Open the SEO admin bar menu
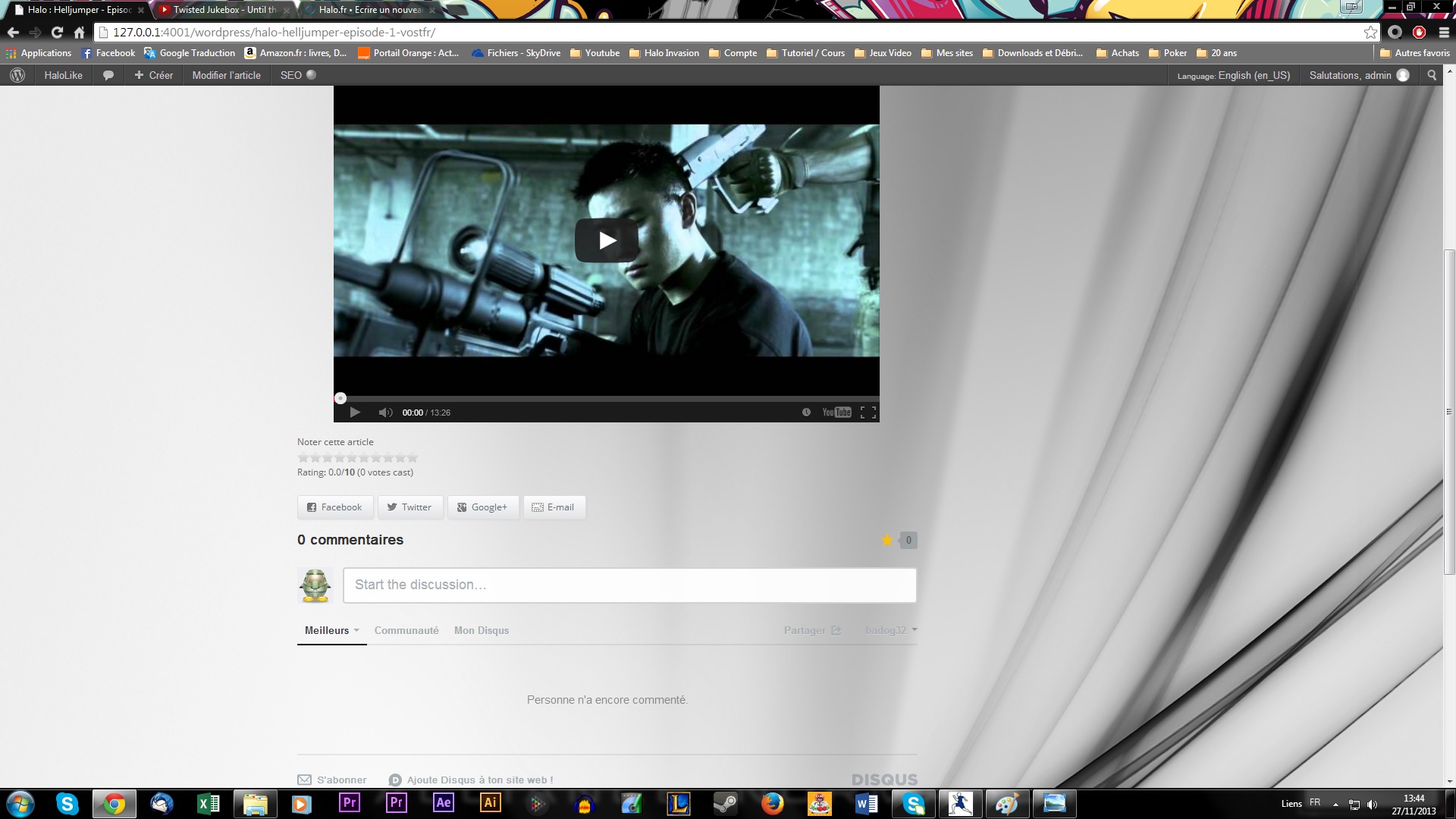 pos(298,75)
